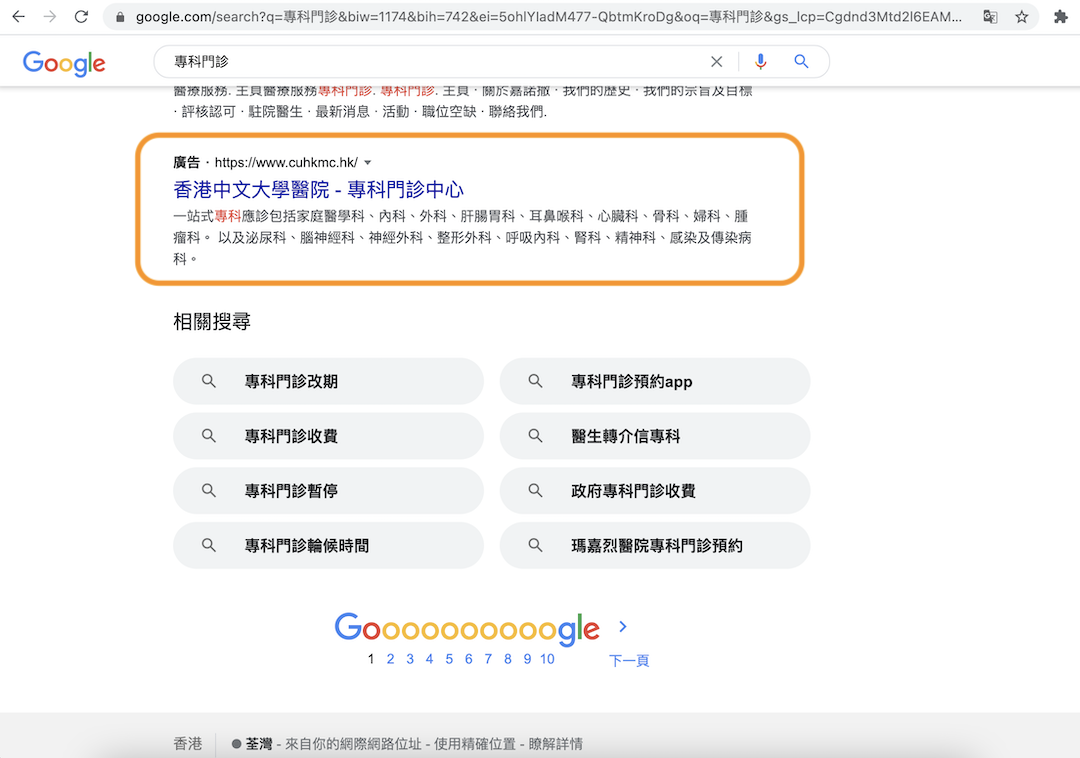The image size is (1080, 758).
Task: Open 香港中文大學醫院 - 專科門診中心 result
Action: 318,189
